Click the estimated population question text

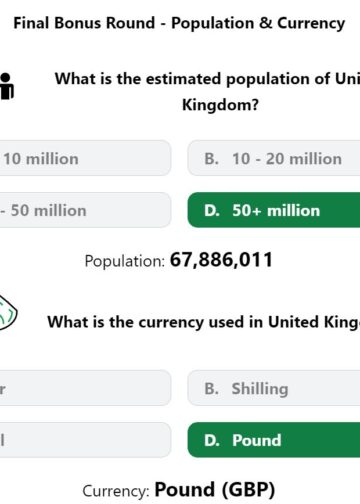tap(207, 92)
